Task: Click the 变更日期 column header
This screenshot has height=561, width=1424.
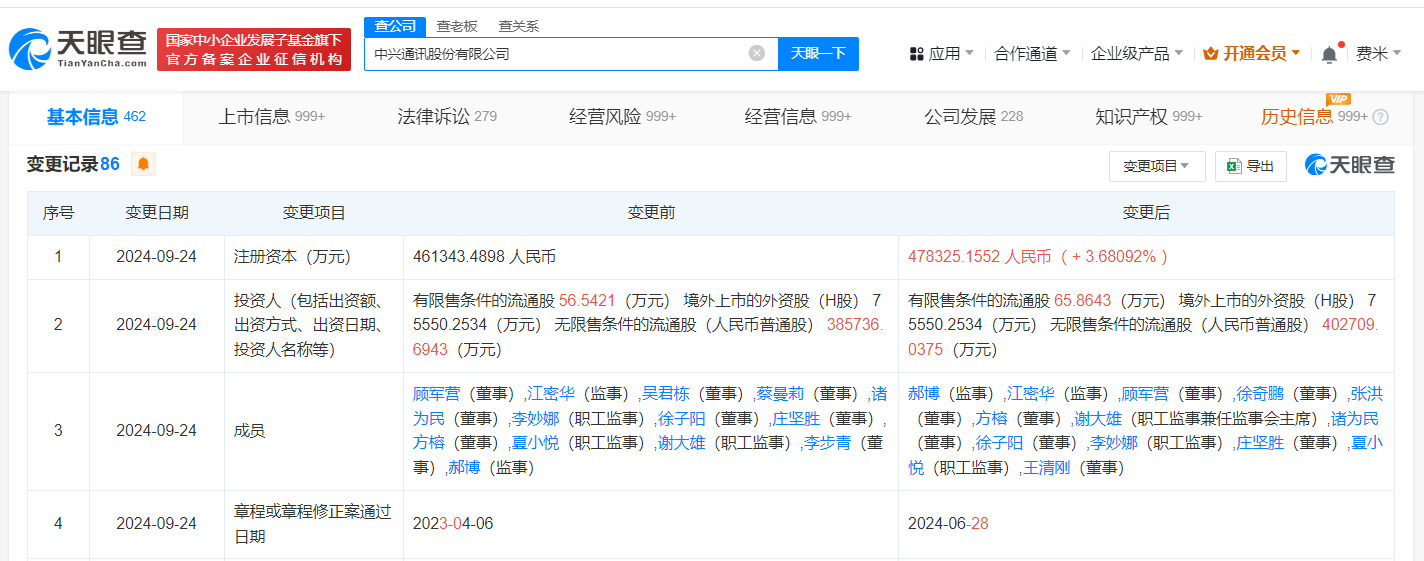Action: click(157, 213)
